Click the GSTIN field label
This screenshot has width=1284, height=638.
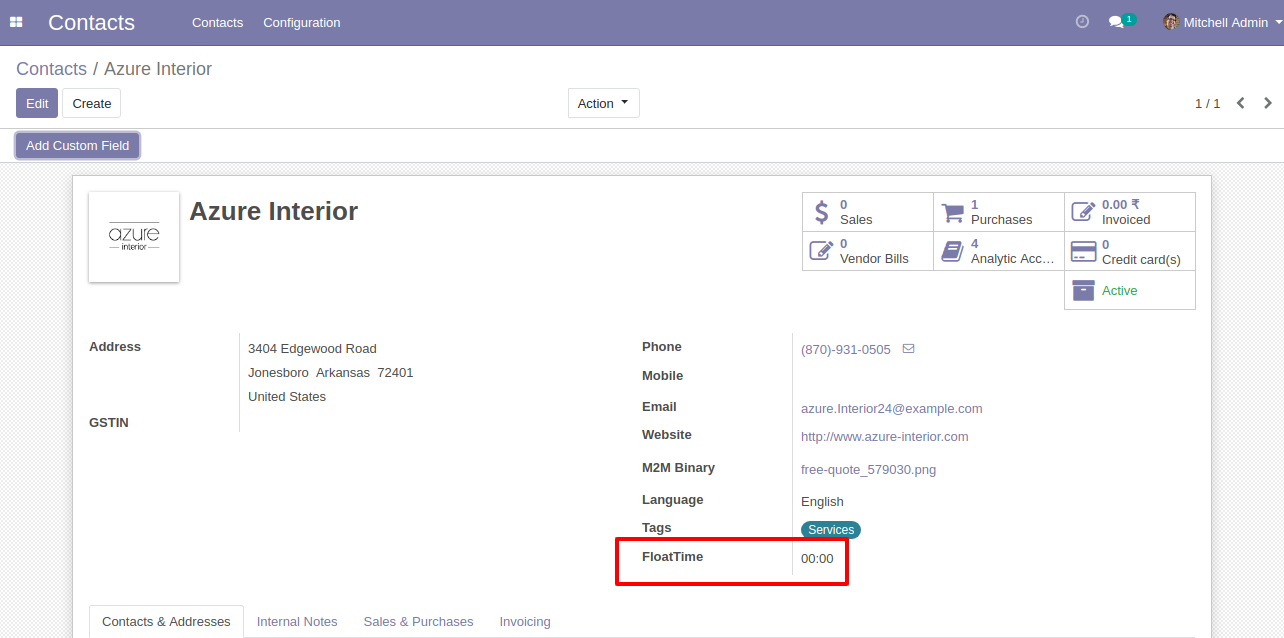tap(109, 422)
